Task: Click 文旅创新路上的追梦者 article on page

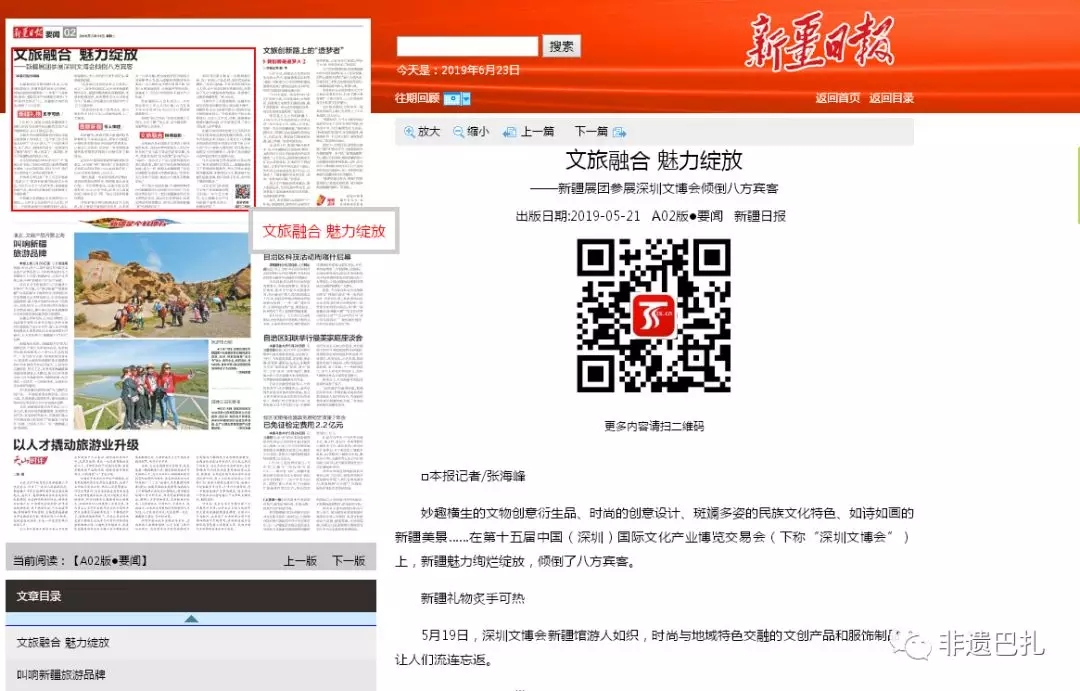Action: pos(312,129)
